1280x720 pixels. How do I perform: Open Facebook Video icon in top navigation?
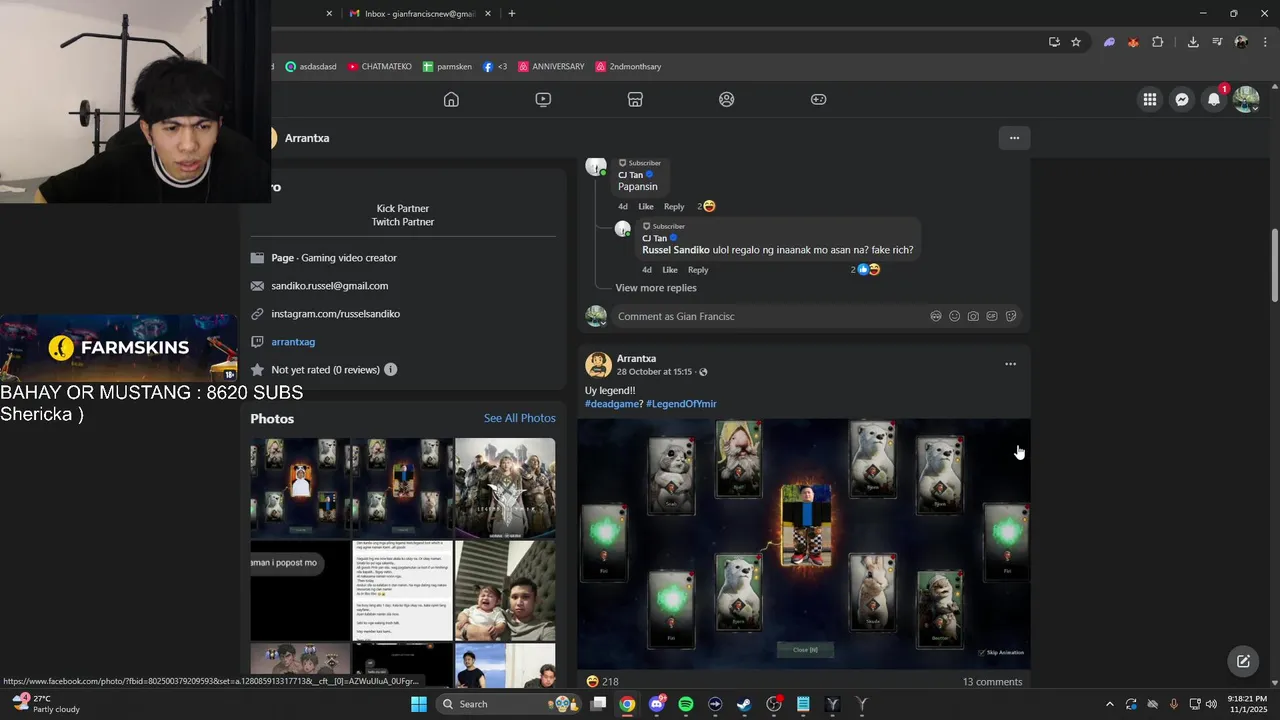pos(543,99)
